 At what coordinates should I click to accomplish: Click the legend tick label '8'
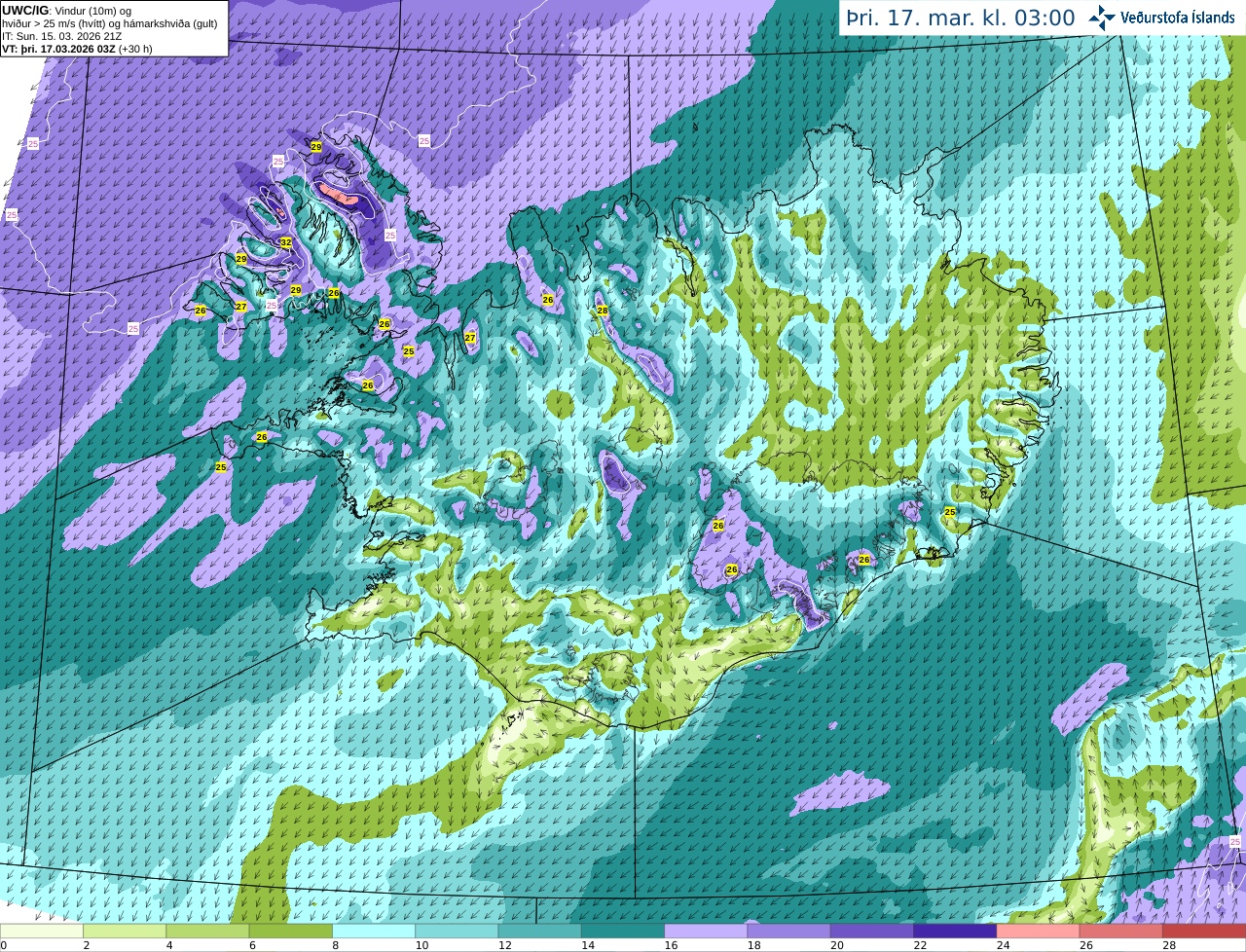click(335, 944)
